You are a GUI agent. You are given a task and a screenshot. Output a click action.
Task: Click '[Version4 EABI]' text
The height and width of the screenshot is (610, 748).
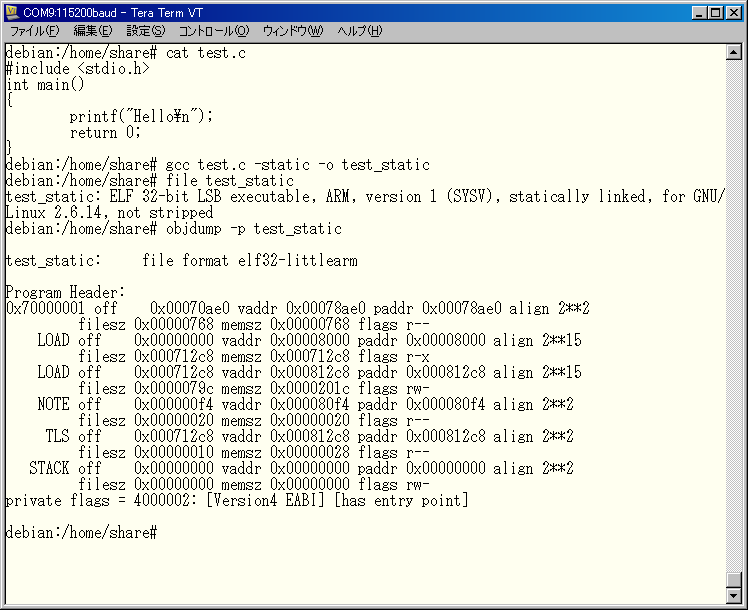tap(266, 501)
